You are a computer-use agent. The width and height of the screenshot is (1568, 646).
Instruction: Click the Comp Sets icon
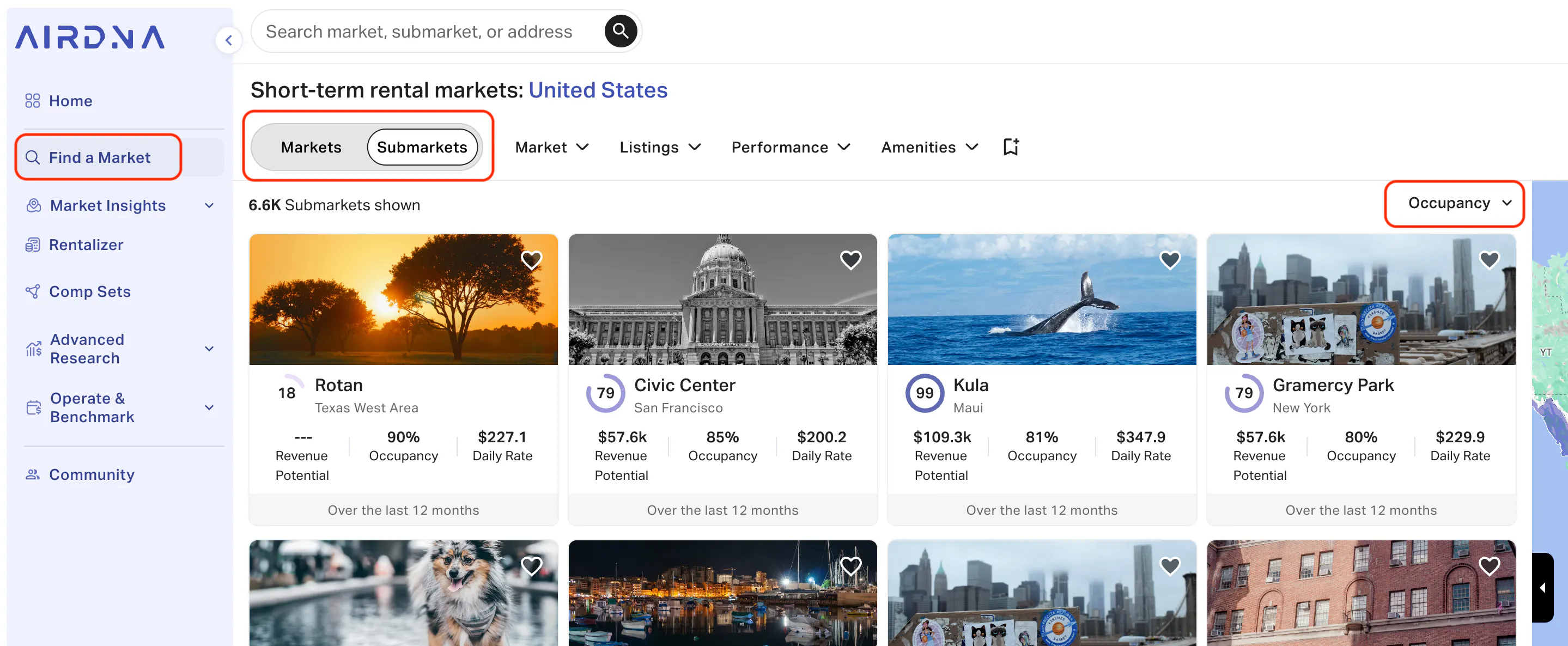coord(32,291)
